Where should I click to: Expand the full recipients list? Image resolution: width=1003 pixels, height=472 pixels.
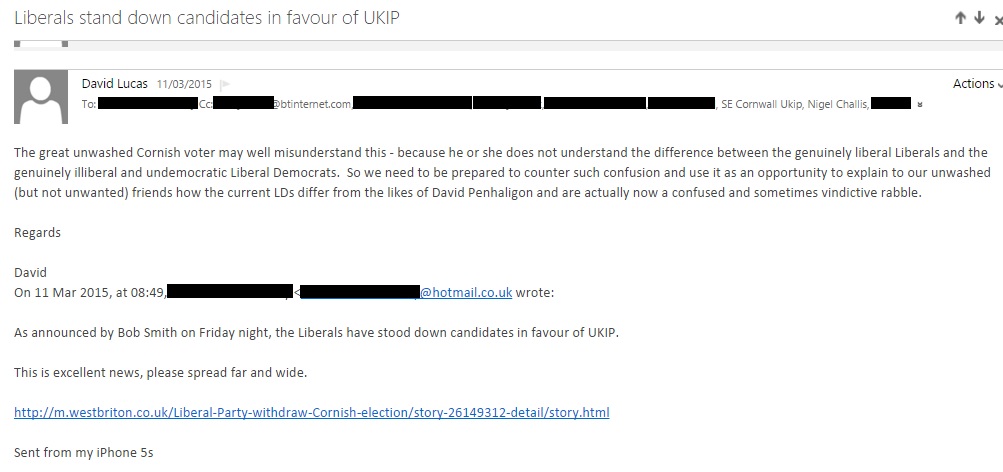click(x=920, y=103)
